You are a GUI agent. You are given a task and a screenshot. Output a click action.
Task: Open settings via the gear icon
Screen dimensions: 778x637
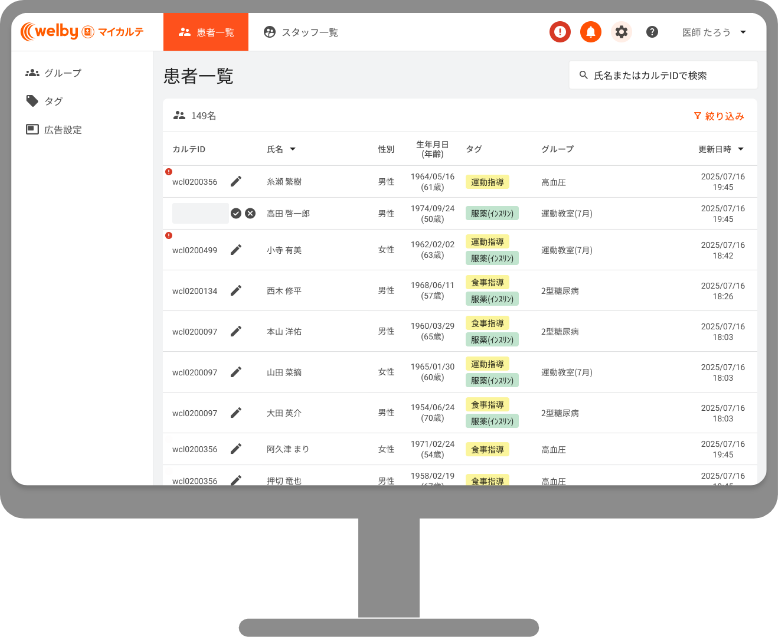coord(622,32)
